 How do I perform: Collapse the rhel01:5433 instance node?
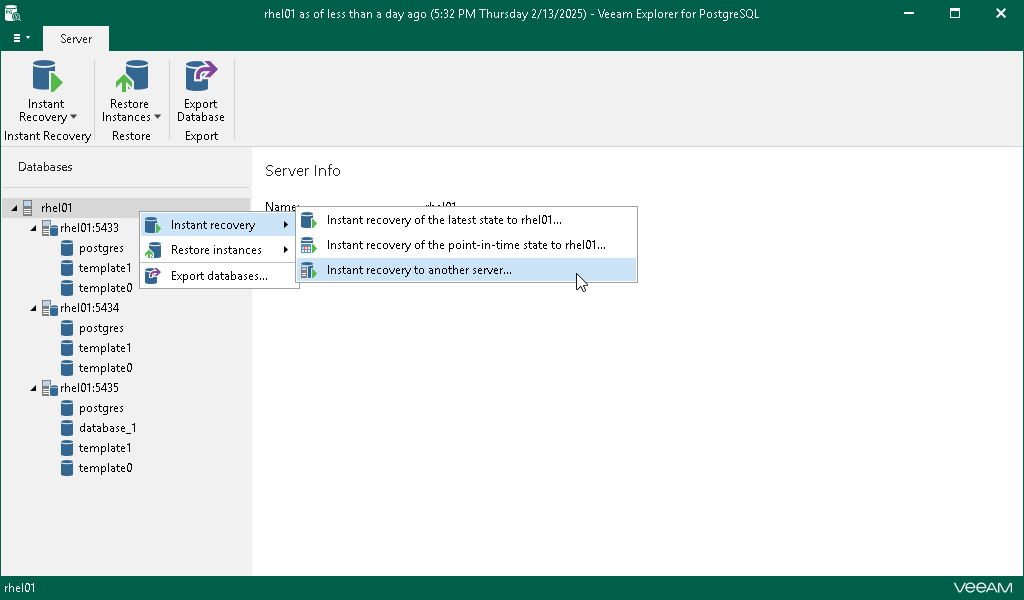[33, 229]
